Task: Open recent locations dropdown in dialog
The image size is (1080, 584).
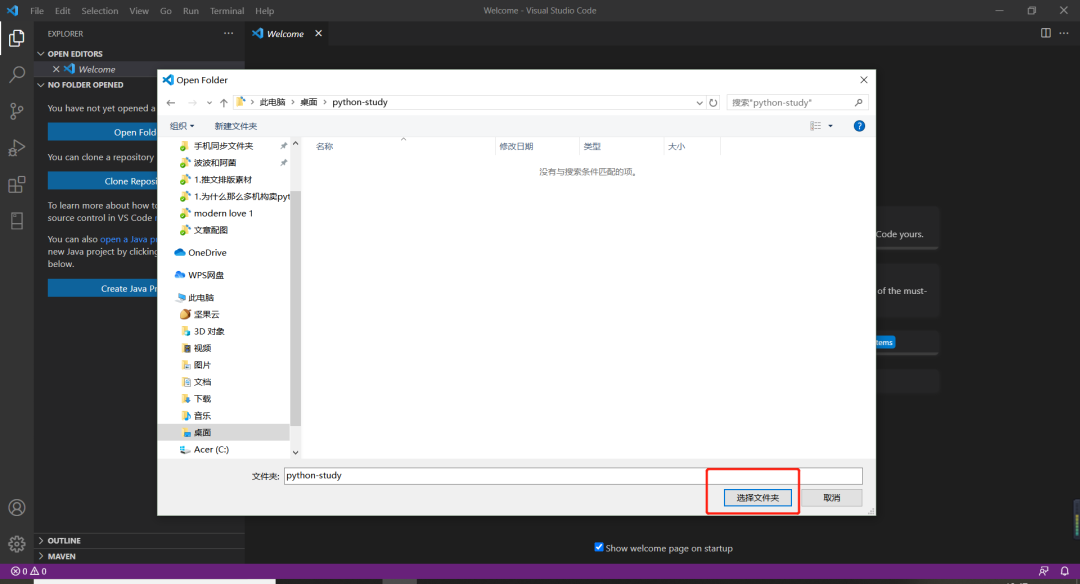Action: tap(209, 103)
